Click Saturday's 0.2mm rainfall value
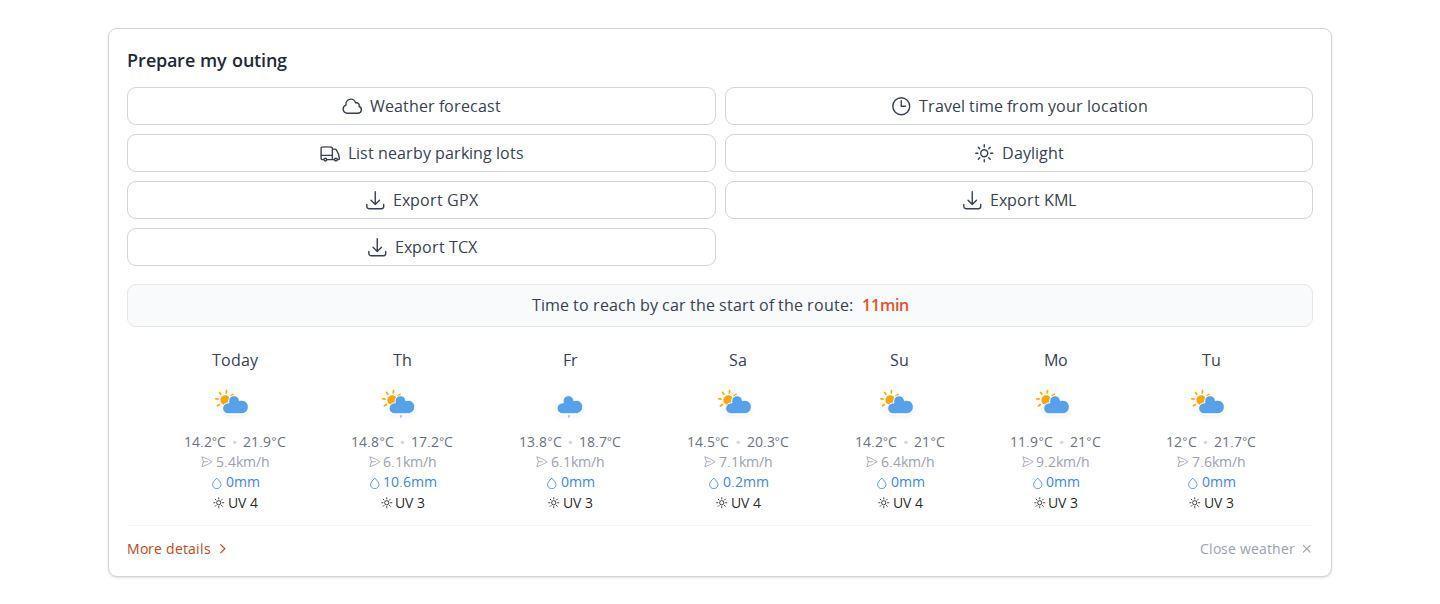This screenshot has height=604, width=1440. (x=746, y=482)
